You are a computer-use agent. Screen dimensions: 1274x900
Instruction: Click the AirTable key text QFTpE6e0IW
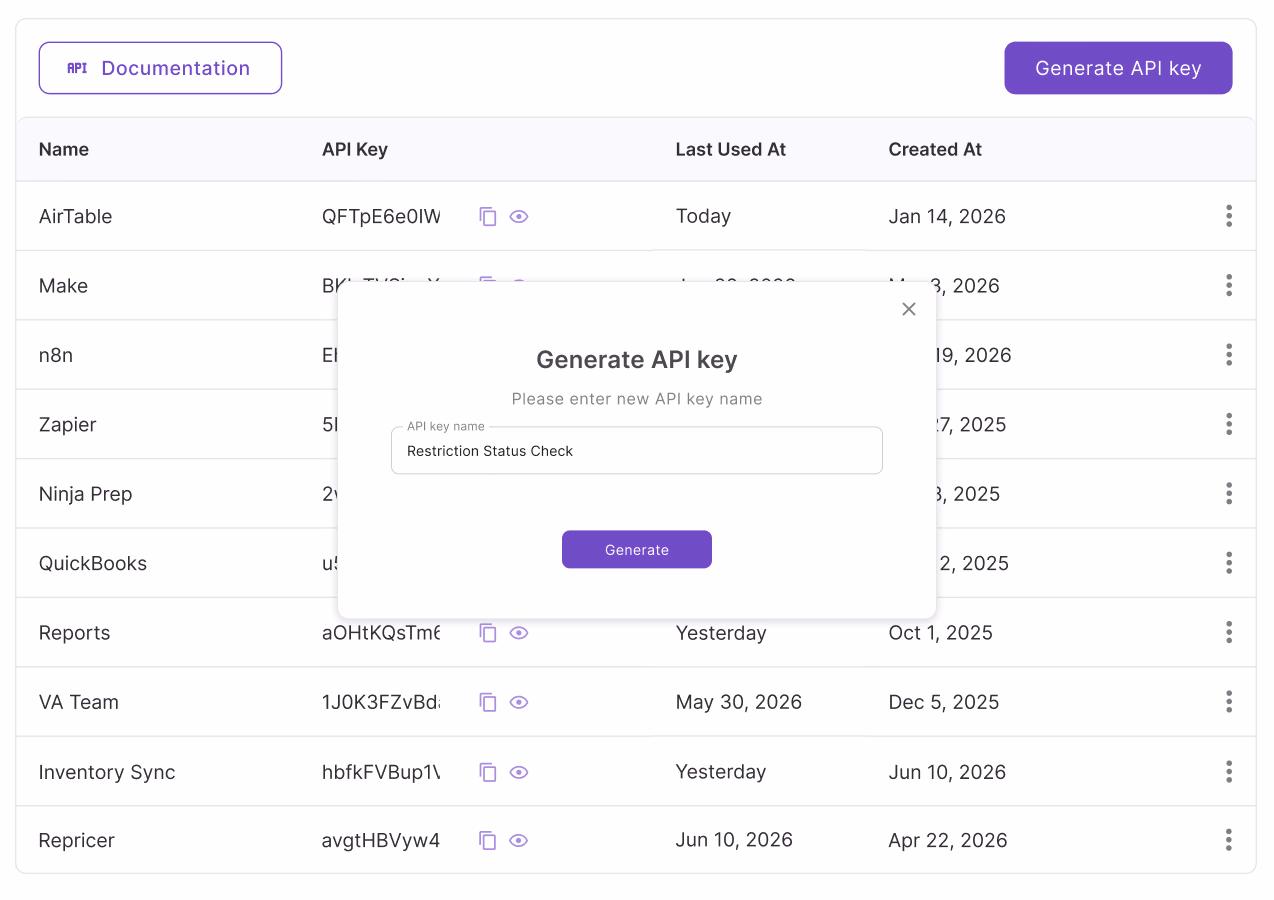pos(381,216)
